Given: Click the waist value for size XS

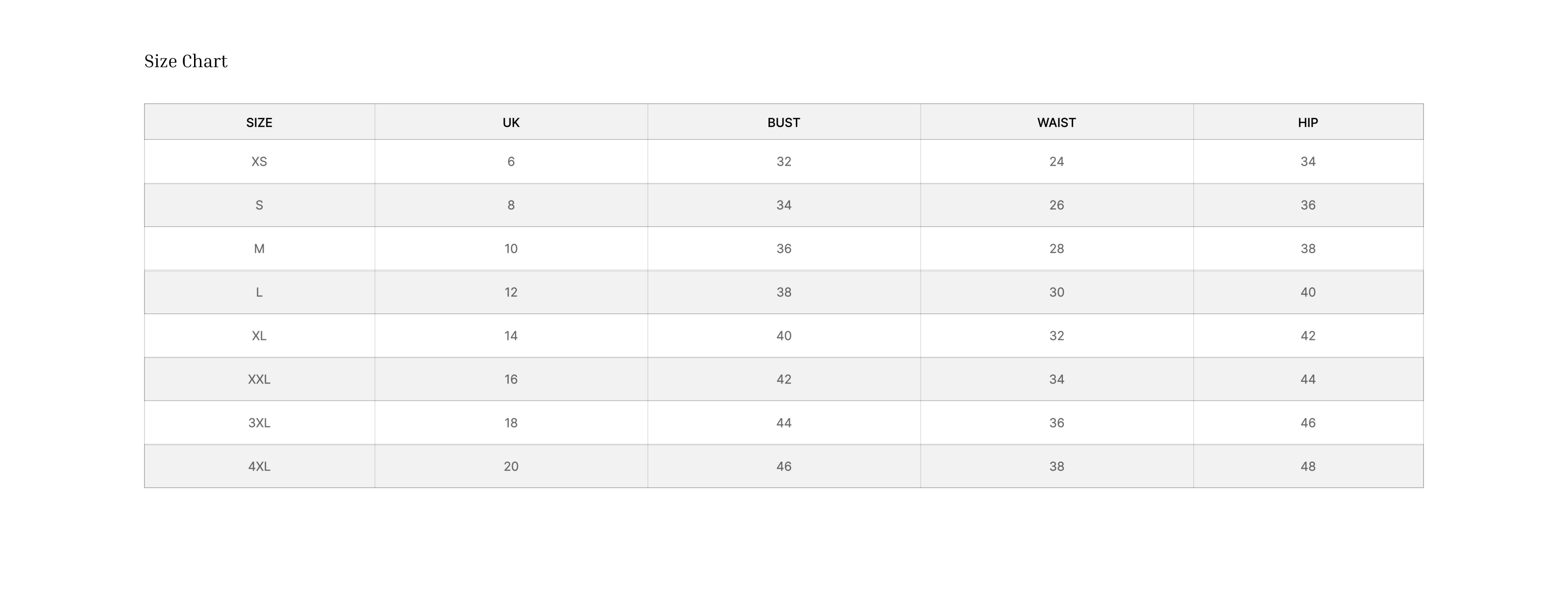Looking at the screenshot, I should click(x=1056, y=161).
